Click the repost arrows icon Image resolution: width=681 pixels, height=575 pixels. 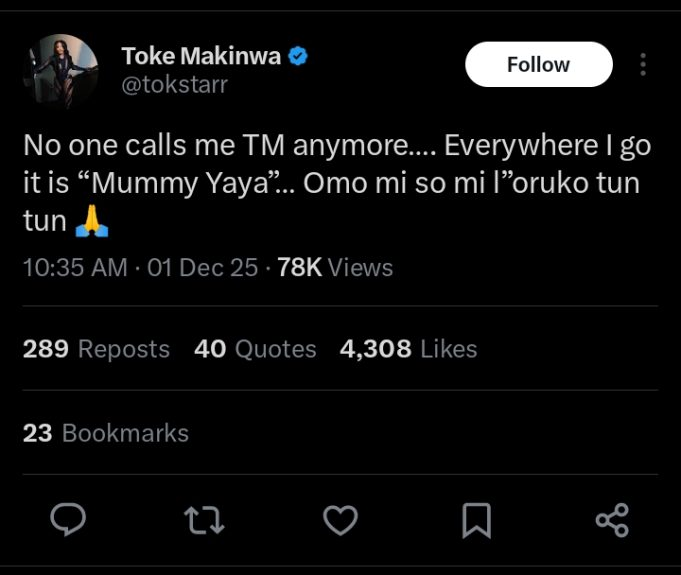204,519
